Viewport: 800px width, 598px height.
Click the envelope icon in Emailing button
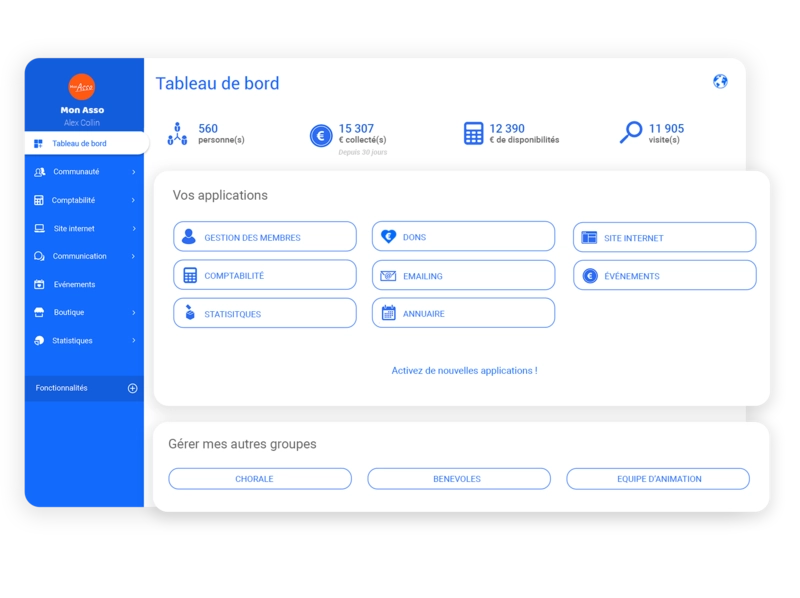coord(388,276)
